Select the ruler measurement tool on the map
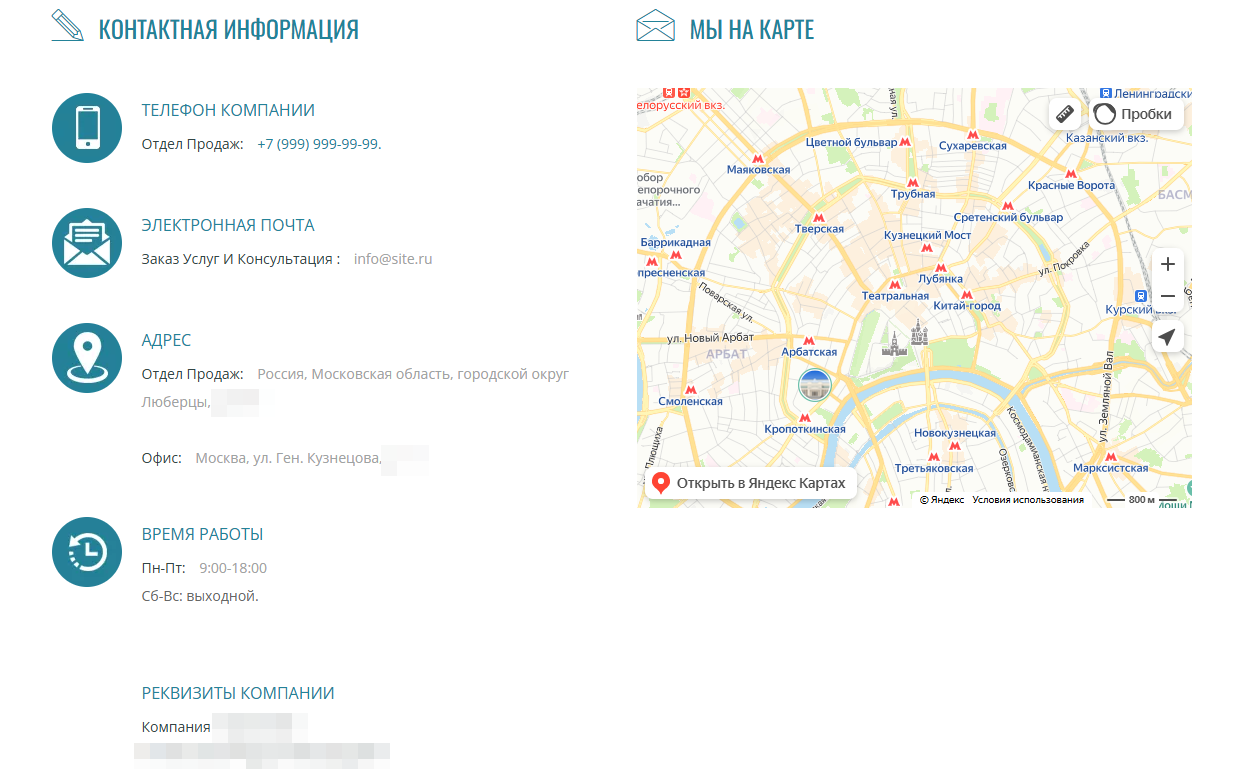The image size is (1245, 771). point(1065,113)
